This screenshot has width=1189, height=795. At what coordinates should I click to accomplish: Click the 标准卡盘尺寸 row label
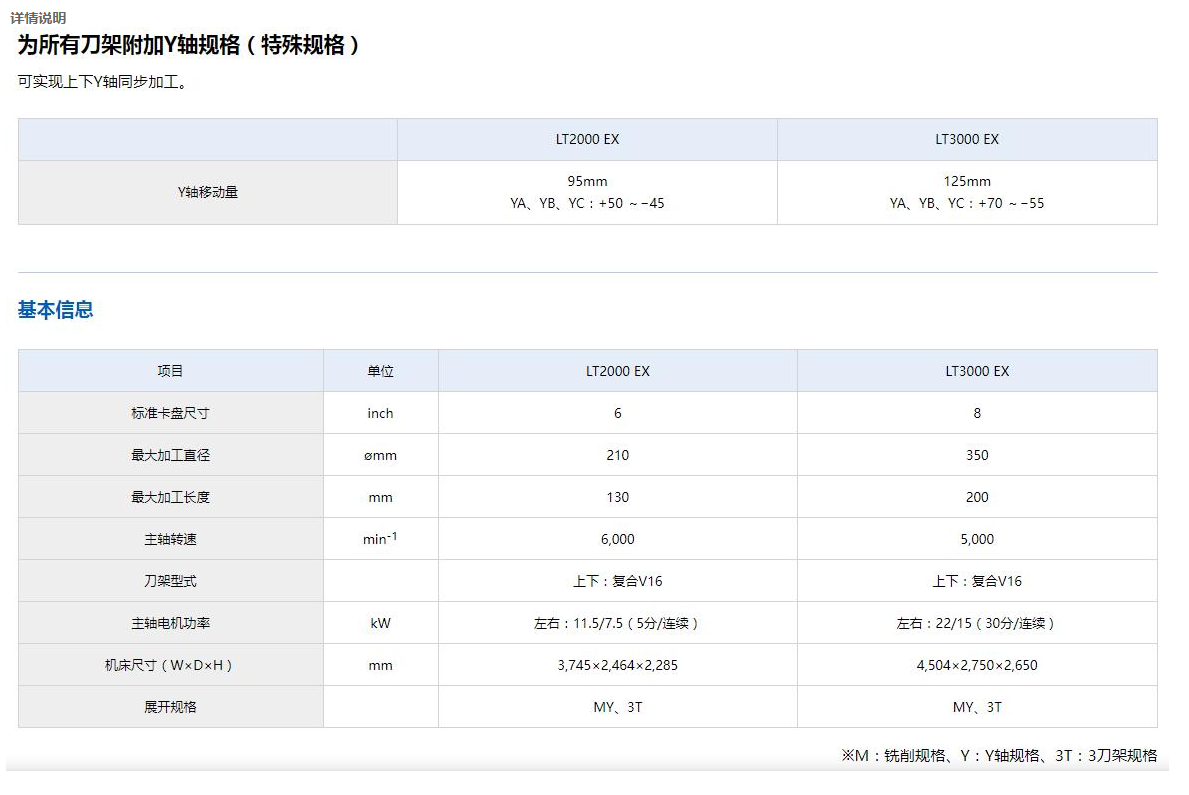tap(170, 413)
